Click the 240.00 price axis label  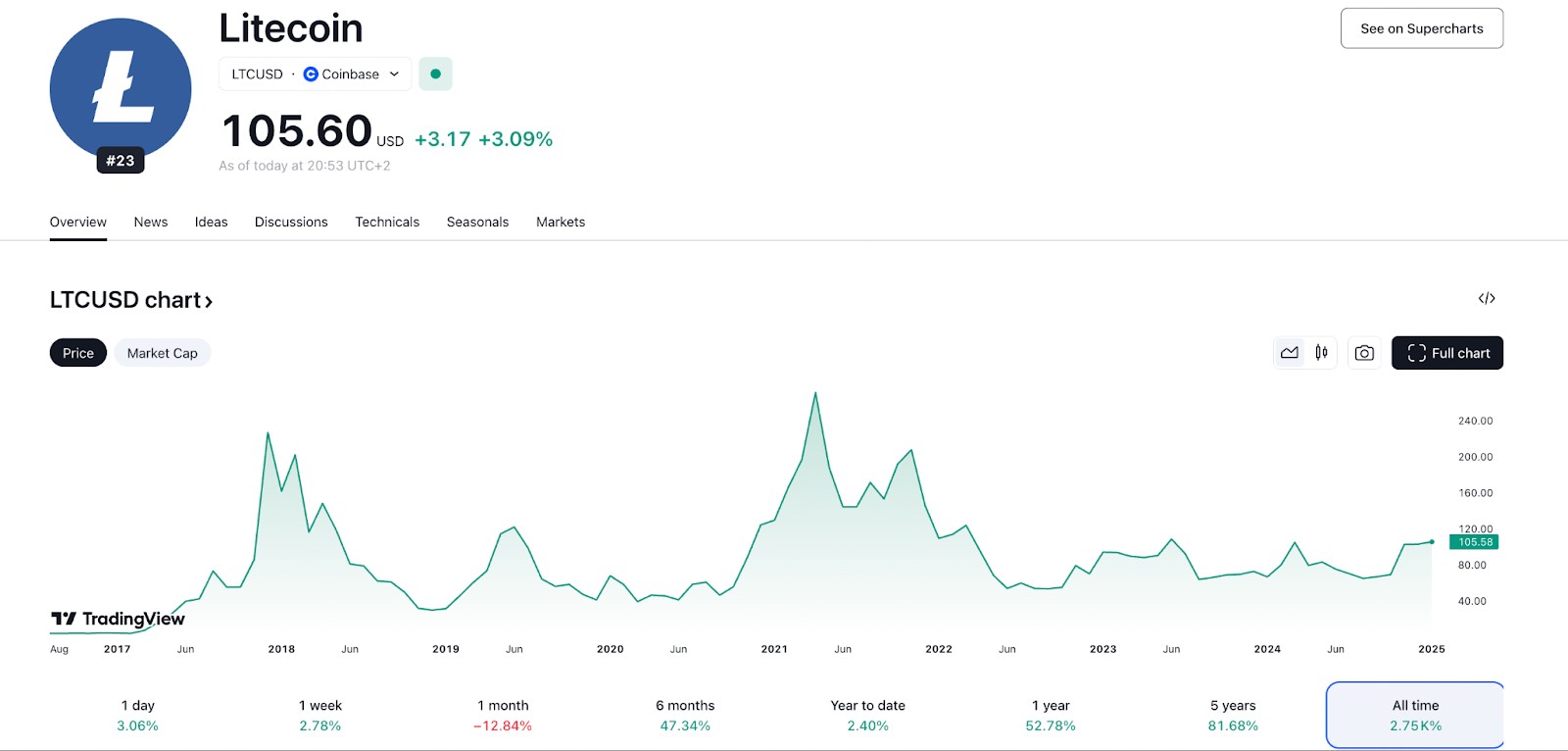click(1475, 421)
